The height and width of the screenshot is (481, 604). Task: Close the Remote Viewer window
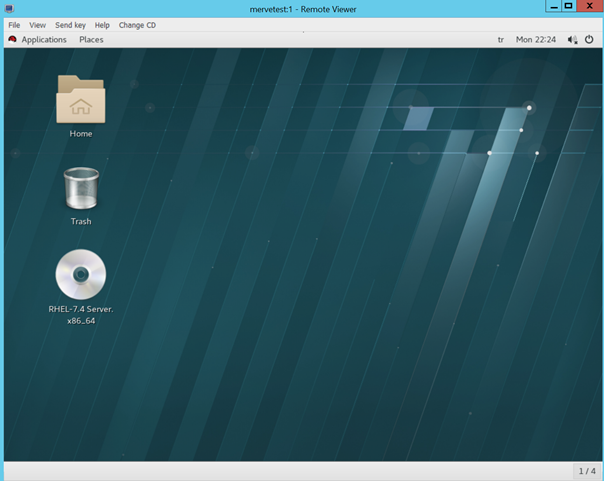coord(589,6)
